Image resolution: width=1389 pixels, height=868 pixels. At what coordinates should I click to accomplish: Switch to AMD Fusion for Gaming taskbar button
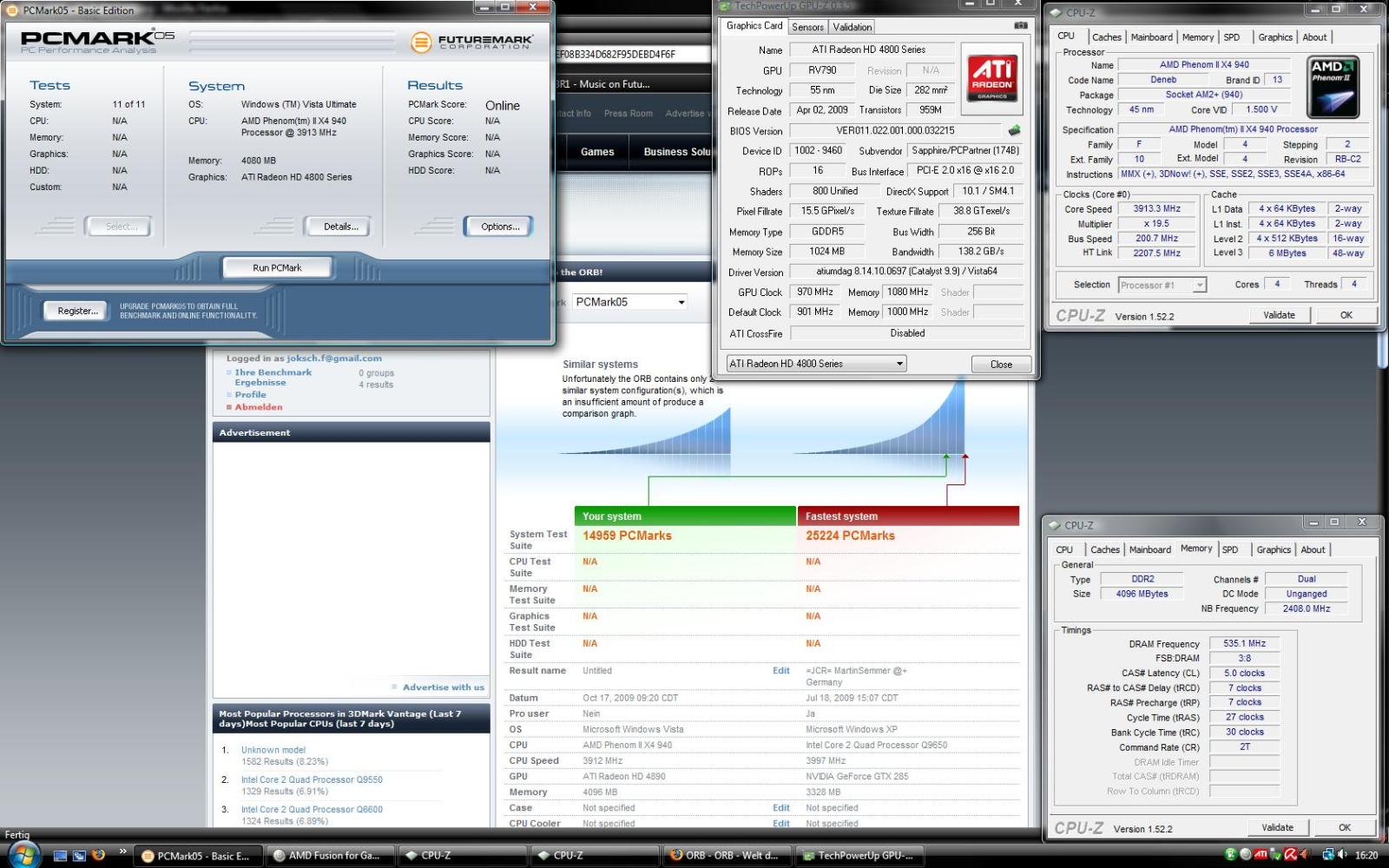click(x=330, y=856)
